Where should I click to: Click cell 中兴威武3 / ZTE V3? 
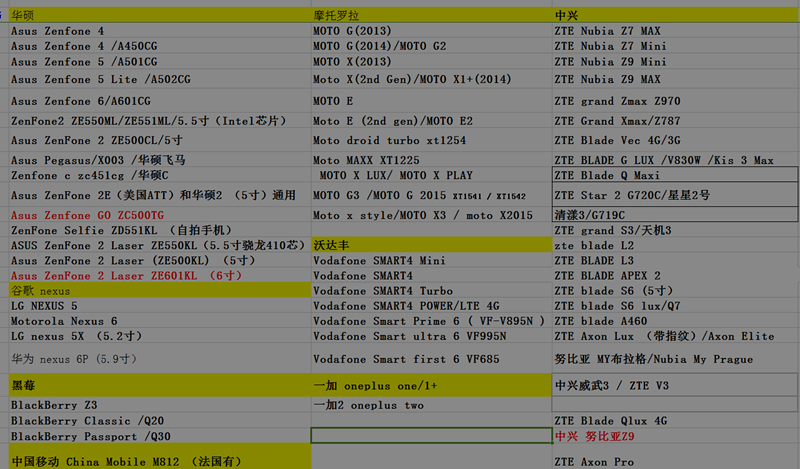point(676,385)
